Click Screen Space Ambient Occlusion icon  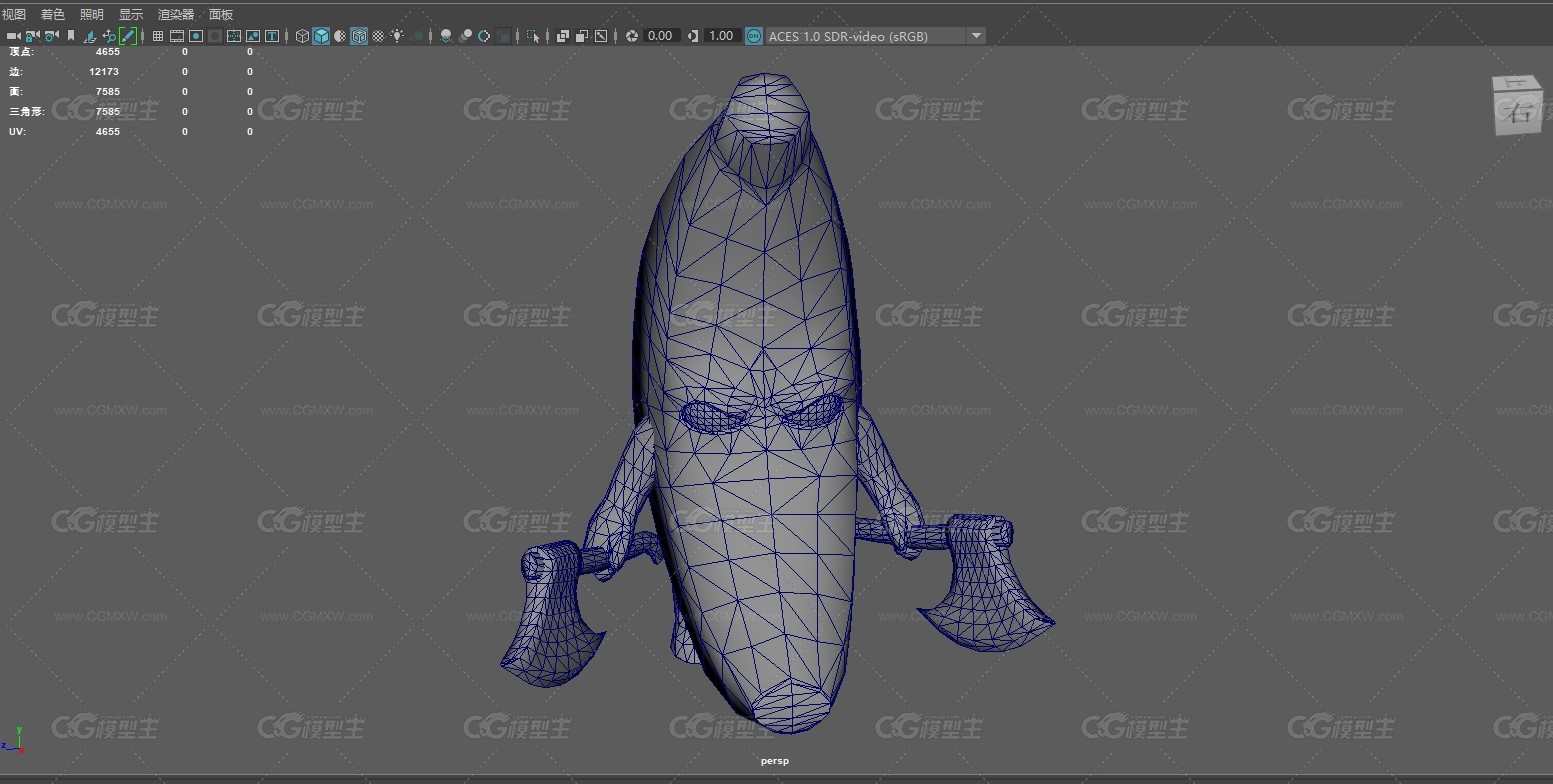(x=446, y=36)
